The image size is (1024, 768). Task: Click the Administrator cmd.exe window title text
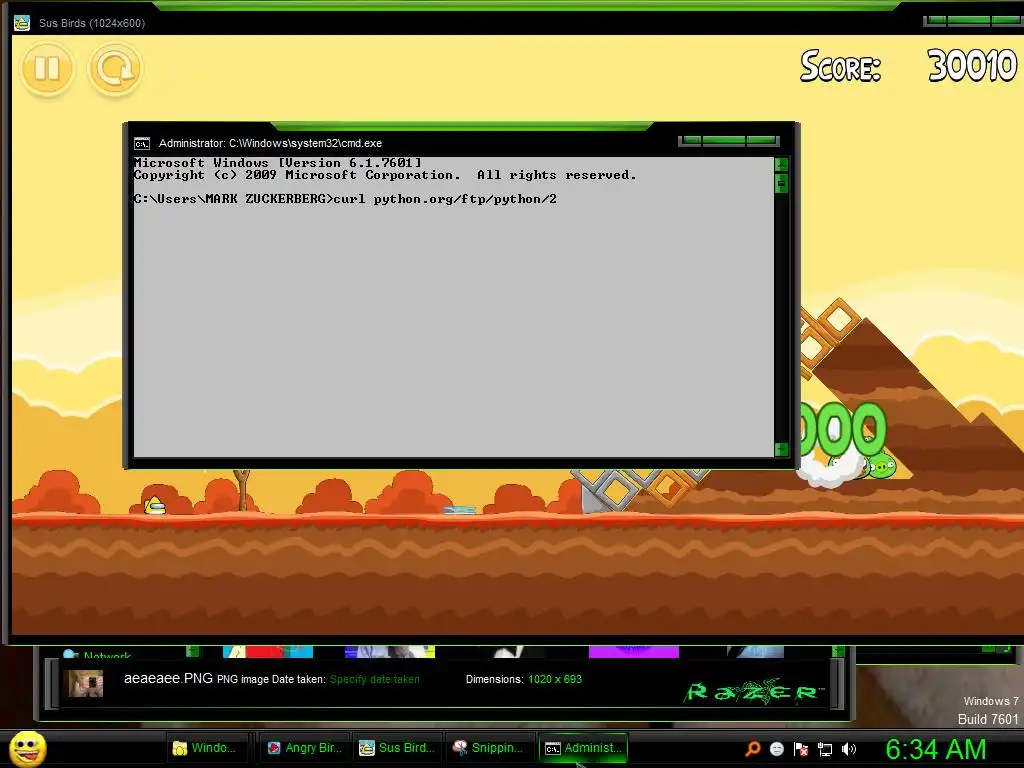270,143
